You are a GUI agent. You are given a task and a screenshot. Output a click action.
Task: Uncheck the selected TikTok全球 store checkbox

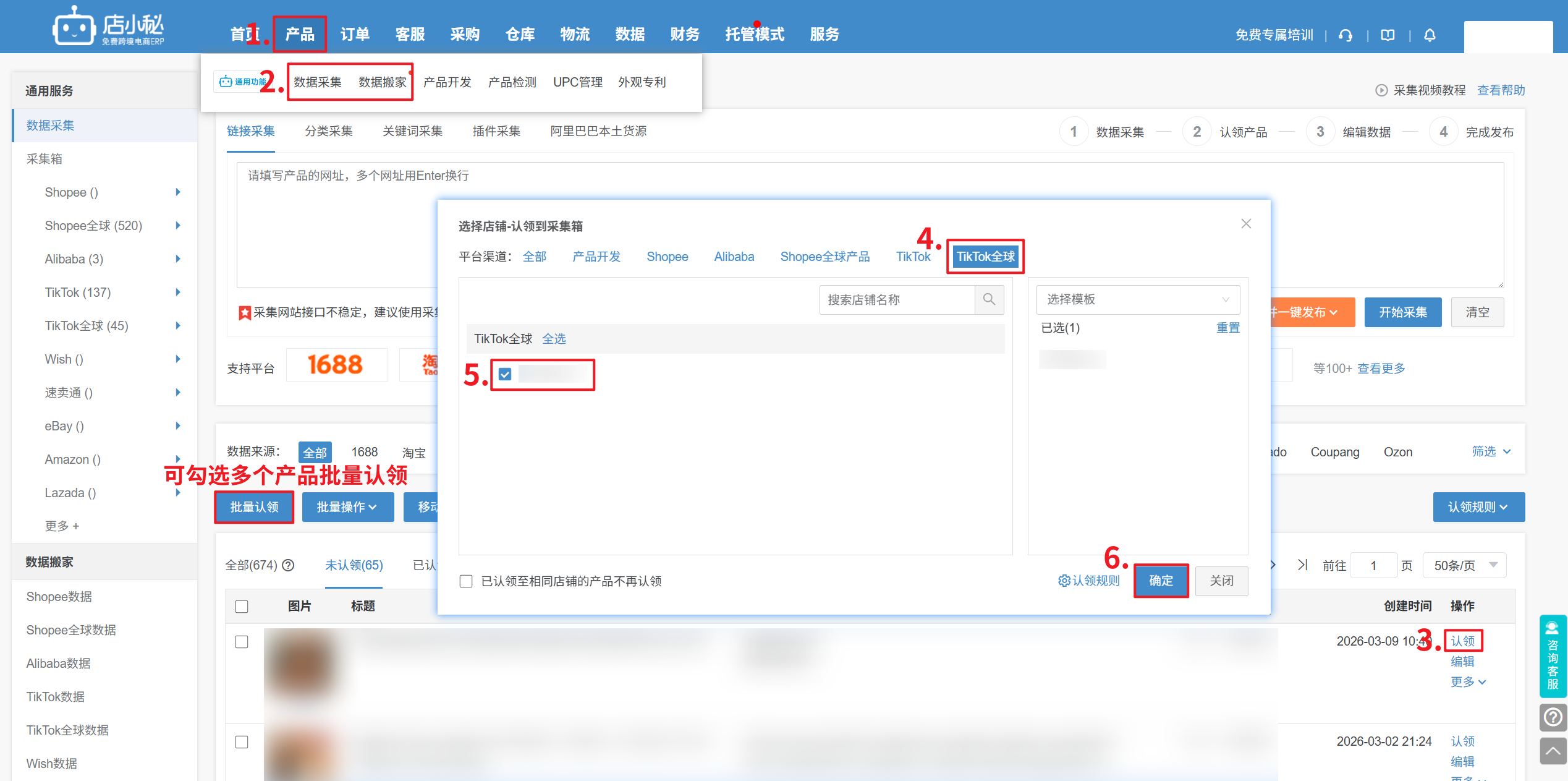coord(505,374)
